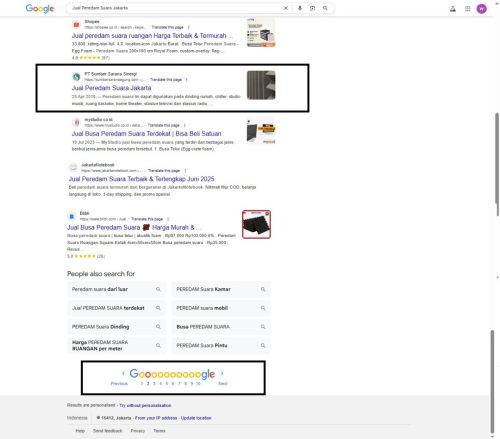Viewport: 500px width, 439px height.
Task: Click the mystudio.co.id result thumbnail
Action: tap(261, 131)
